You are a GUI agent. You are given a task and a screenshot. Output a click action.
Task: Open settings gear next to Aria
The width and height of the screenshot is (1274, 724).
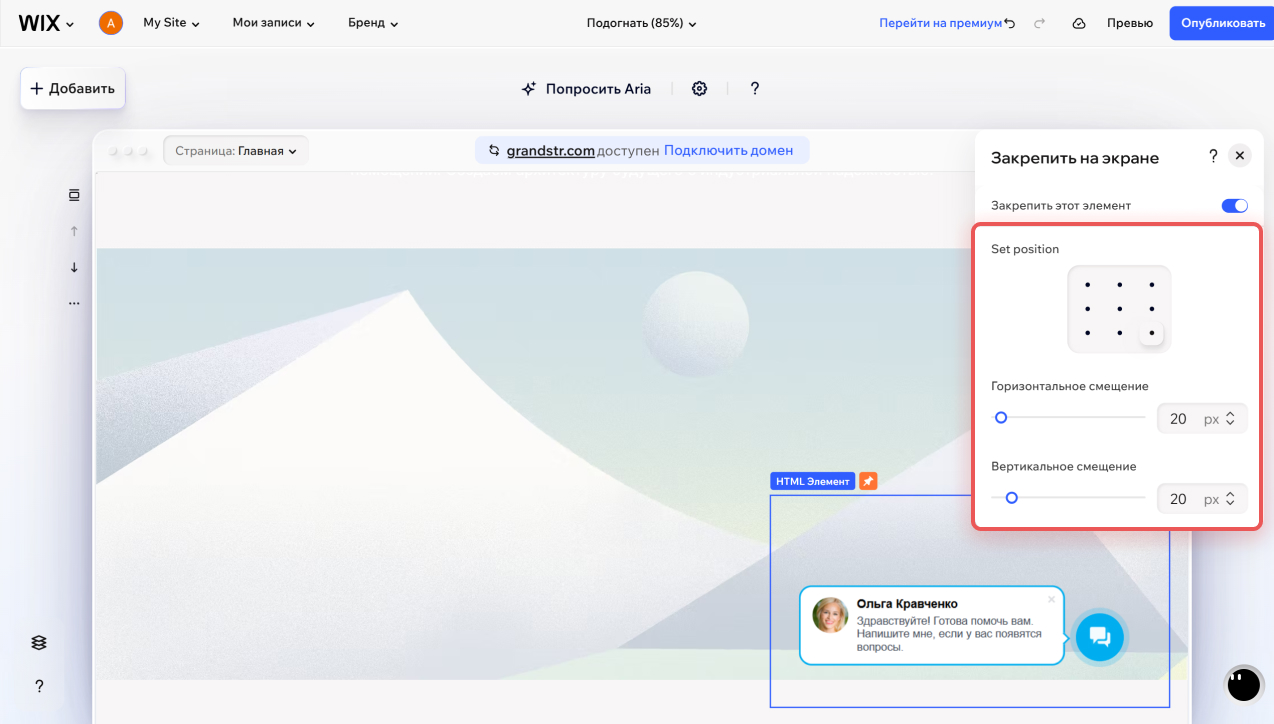[699, 89]
